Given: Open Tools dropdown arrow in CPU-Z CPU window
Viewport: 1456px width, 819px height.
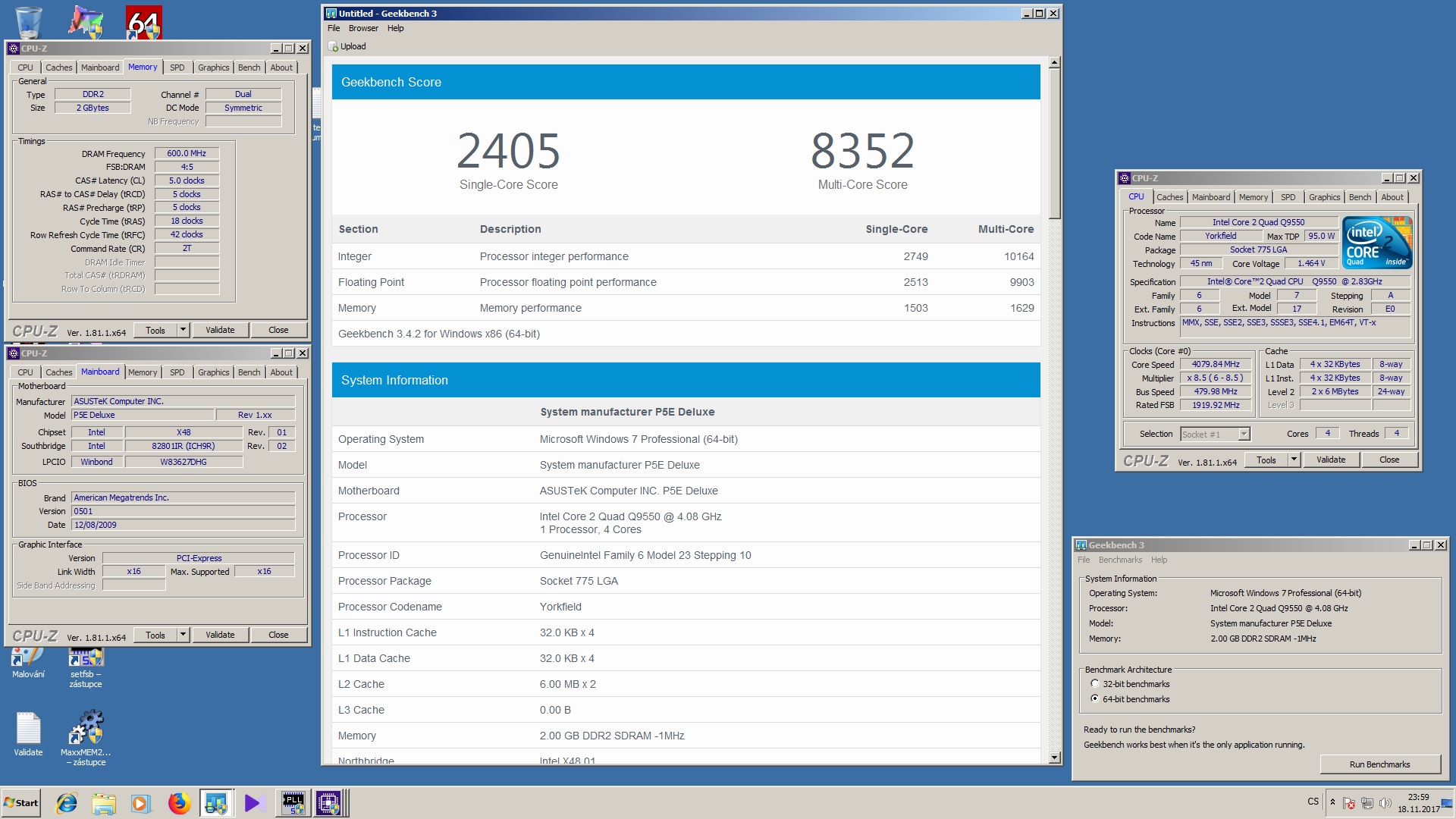Looking at the screenshot, I should tap(1294, 460).
